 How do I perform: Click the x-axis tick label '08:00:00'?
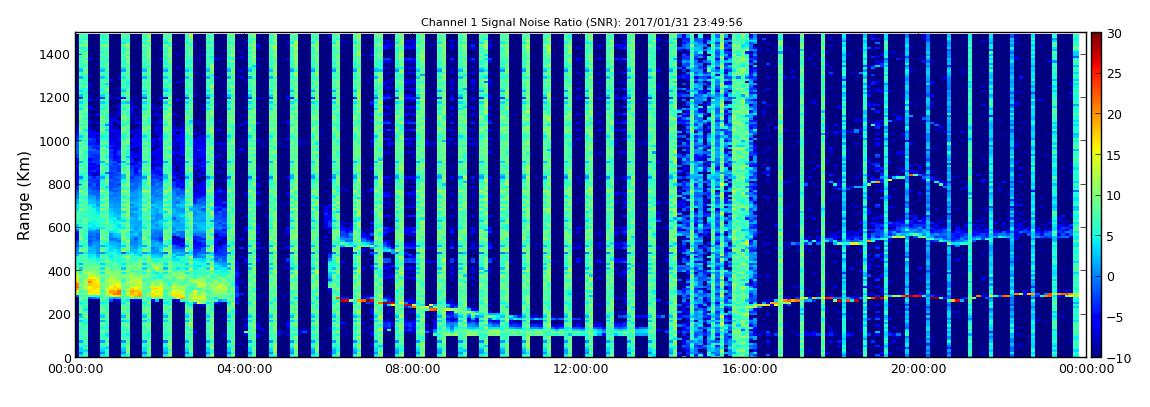pyautogui.click(x=413, y=370)
